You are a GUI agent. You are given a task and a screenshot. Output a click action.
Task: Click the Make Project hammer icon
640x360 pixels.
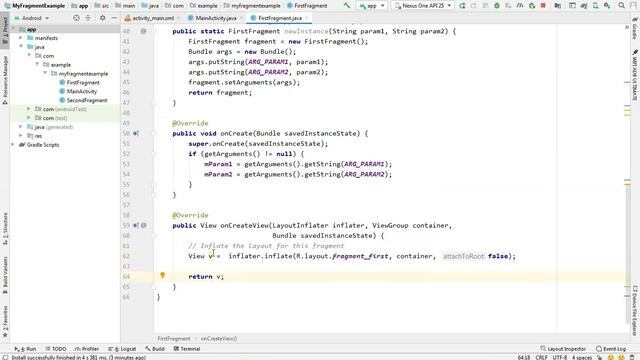click(x=347, y=6)
